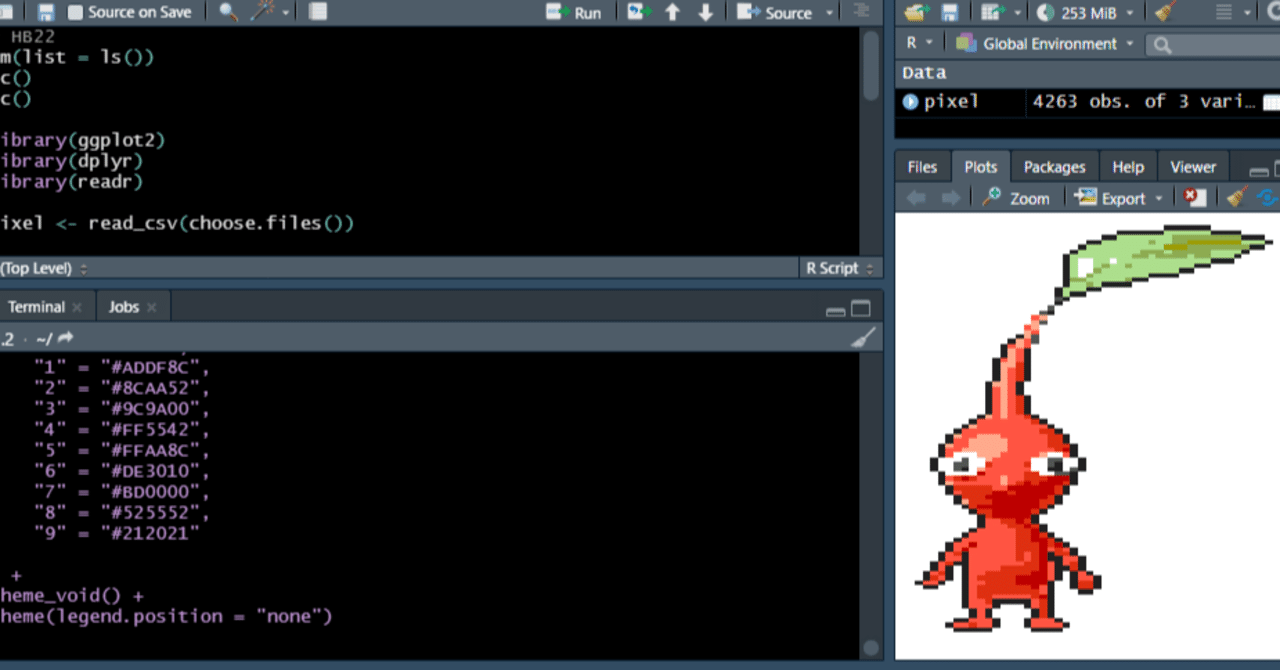Open the Export plot dropdown
The height and width of the screenshot is (670, 1280).
click(1119, 197)
